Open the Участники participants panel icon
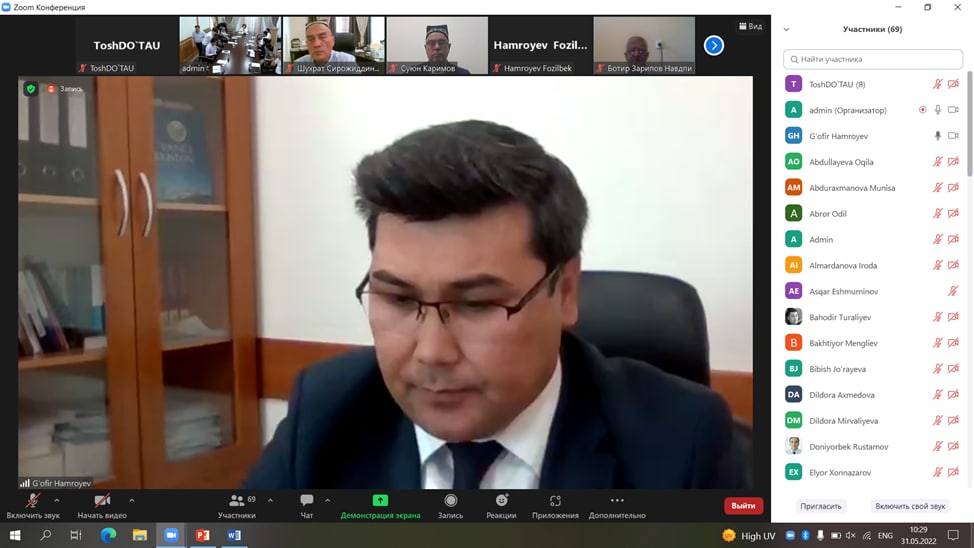Screen dimensions: 974x548 click(x=237, y=500)
